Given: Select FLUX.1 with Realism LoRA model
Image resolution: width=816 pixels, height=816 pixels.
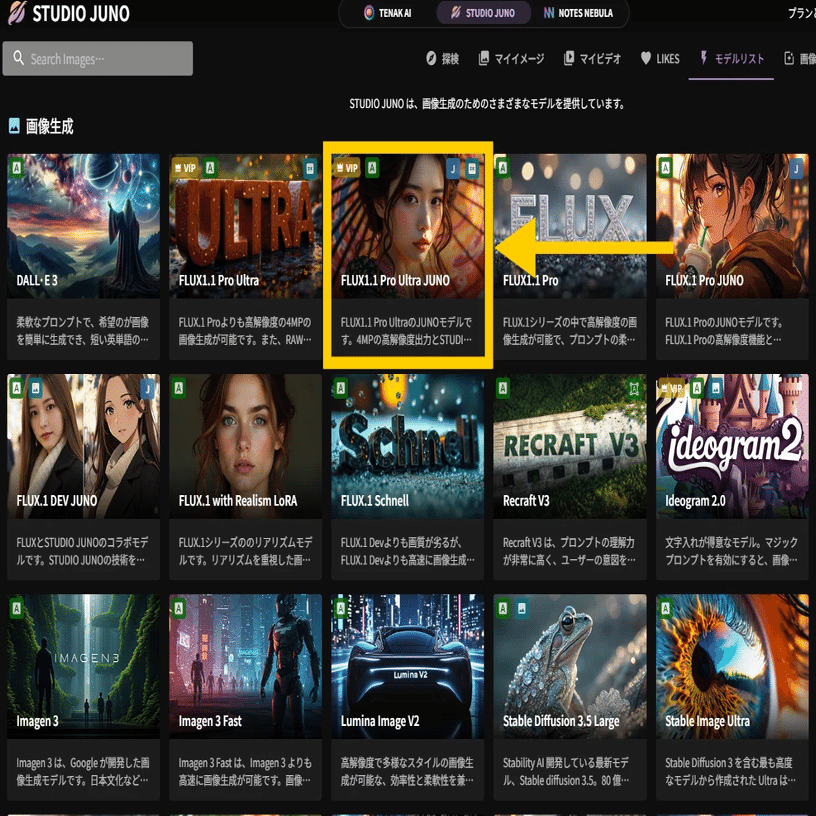Looking at the screenshot, I should (x=246, y=477).
